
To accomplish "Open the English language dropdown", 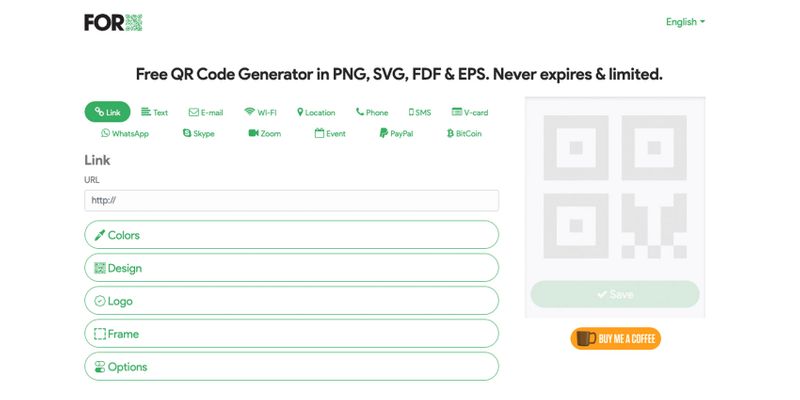I will point(685,22).
